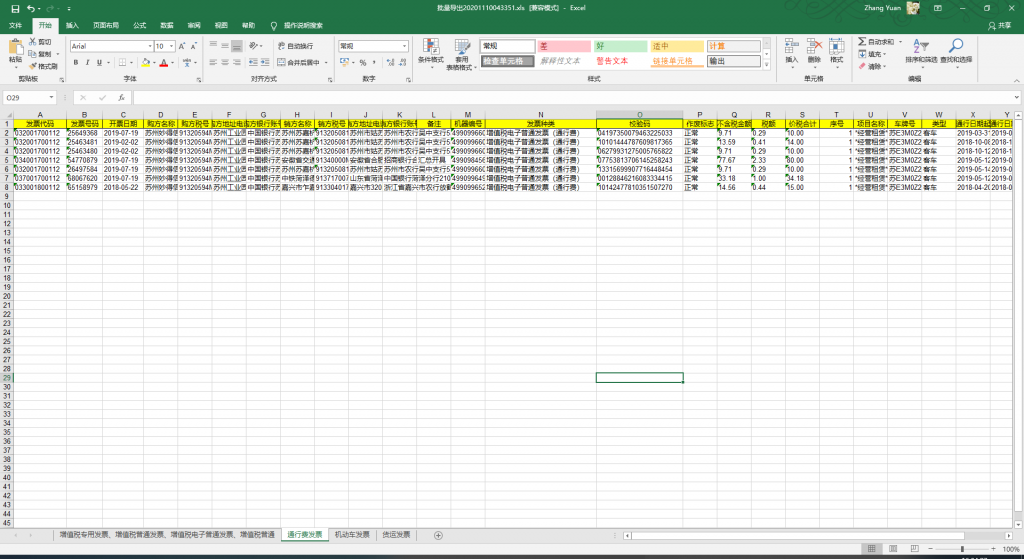Click the Save icon in title bar
Screen dimensions: 1024x559
coord(16,8)
